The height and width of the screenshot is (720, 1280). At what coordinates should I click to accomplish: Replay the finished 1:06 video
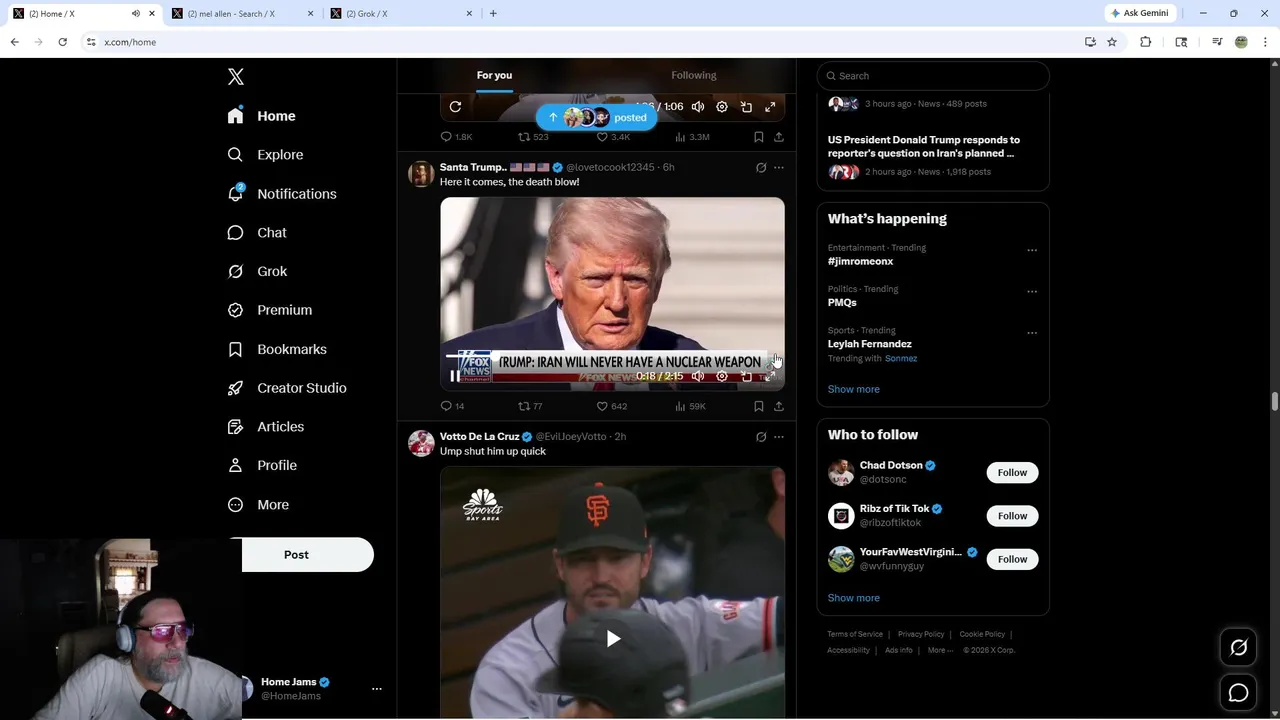(455, 107)
